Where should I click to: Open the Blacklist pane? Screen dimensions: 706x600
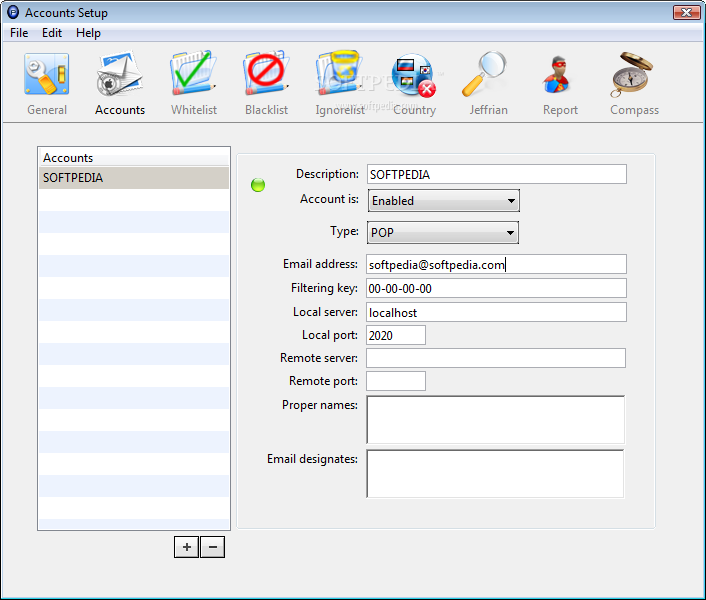267,84
